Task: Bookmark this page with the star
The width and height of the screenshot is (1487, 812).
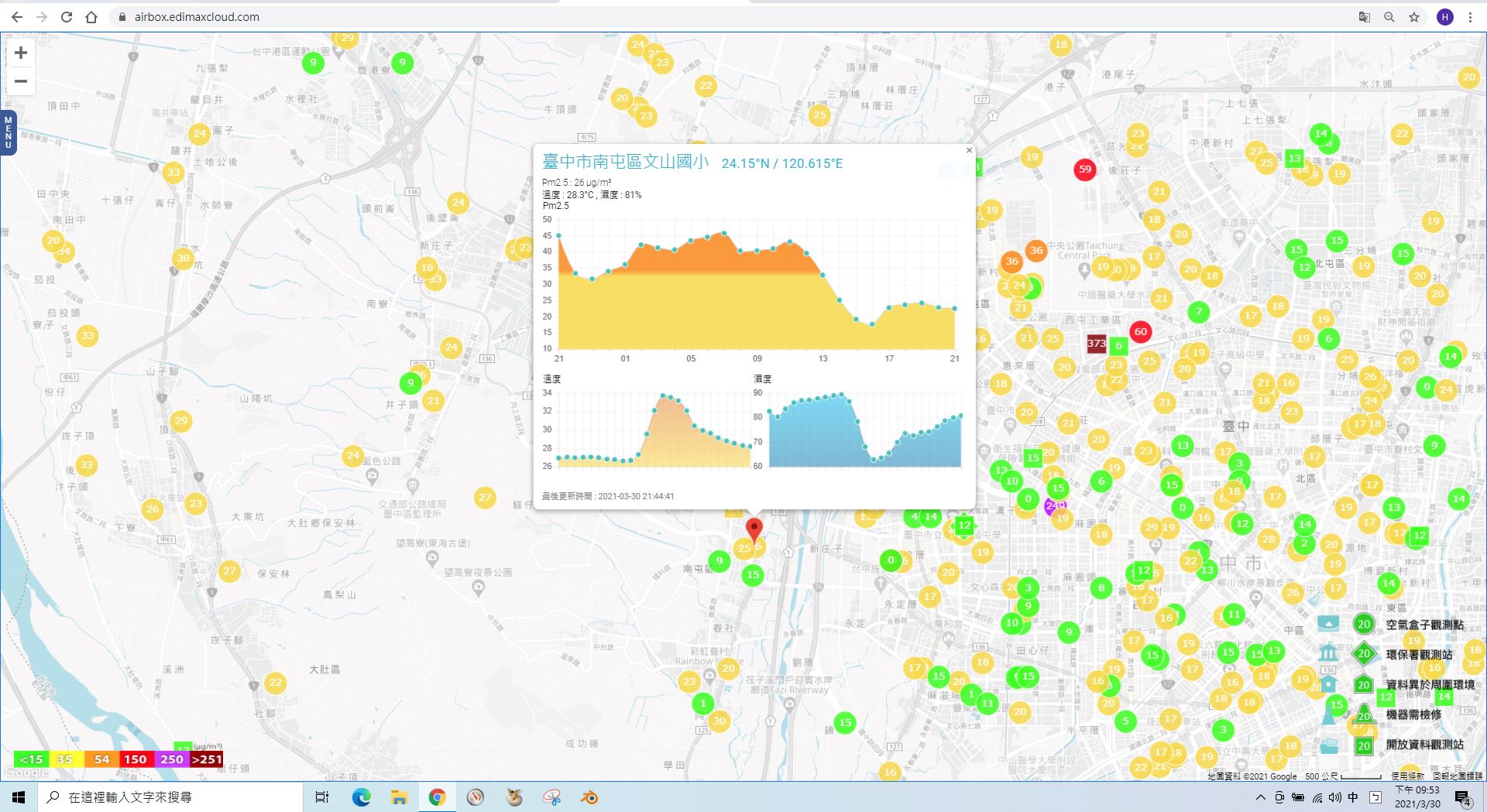Action: tap(1414, 17)
